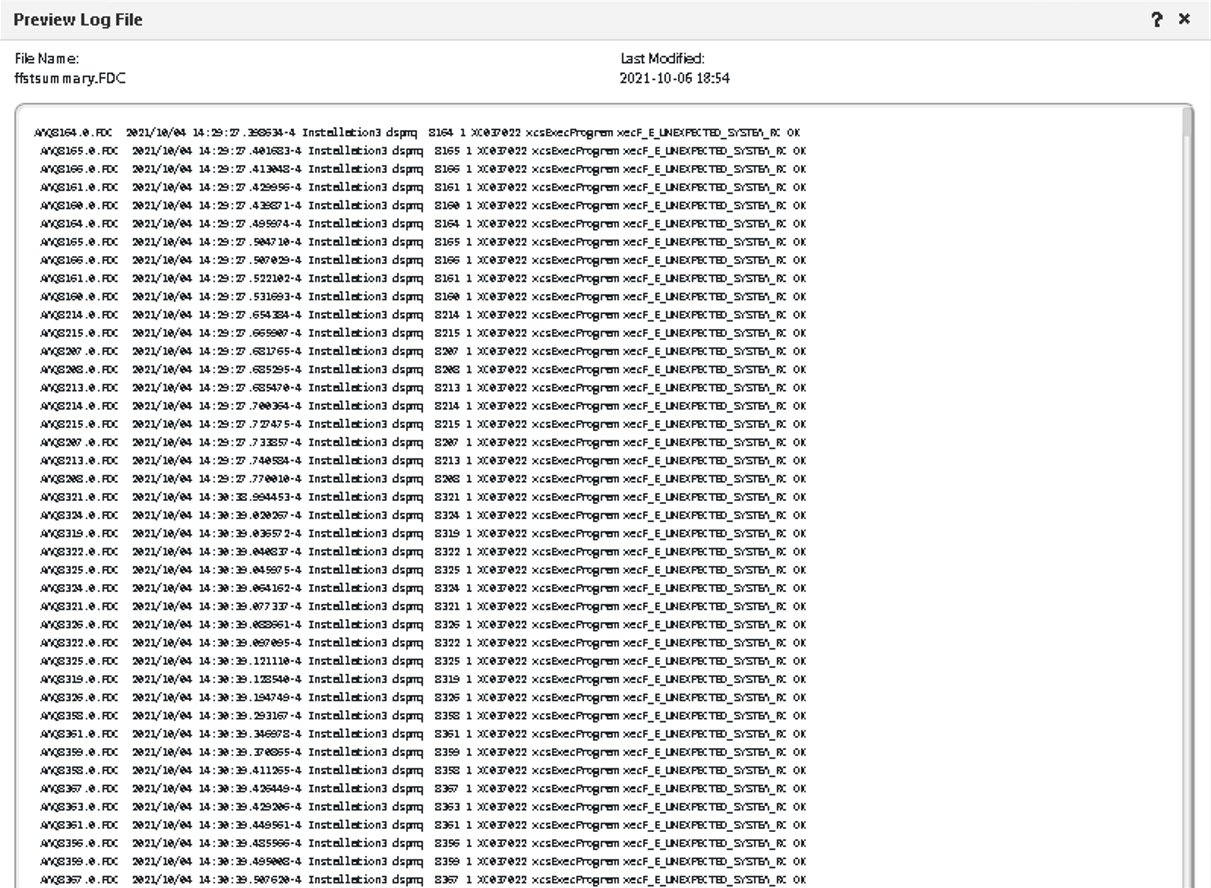Screen dimensions: 1211x888
Task: Pick the row with timestamp 14:30:39.121110
Action: click(421, 661)
